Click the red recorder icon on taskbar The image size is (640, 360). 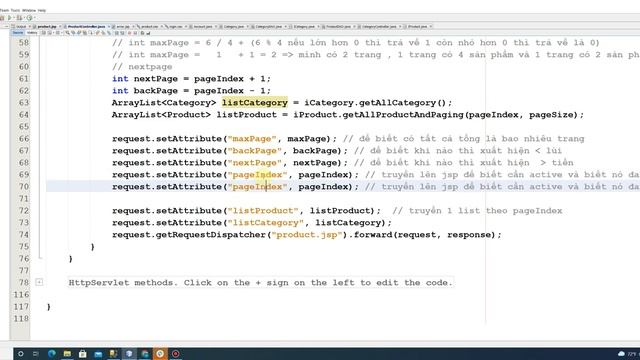click(x=176, y=353)
